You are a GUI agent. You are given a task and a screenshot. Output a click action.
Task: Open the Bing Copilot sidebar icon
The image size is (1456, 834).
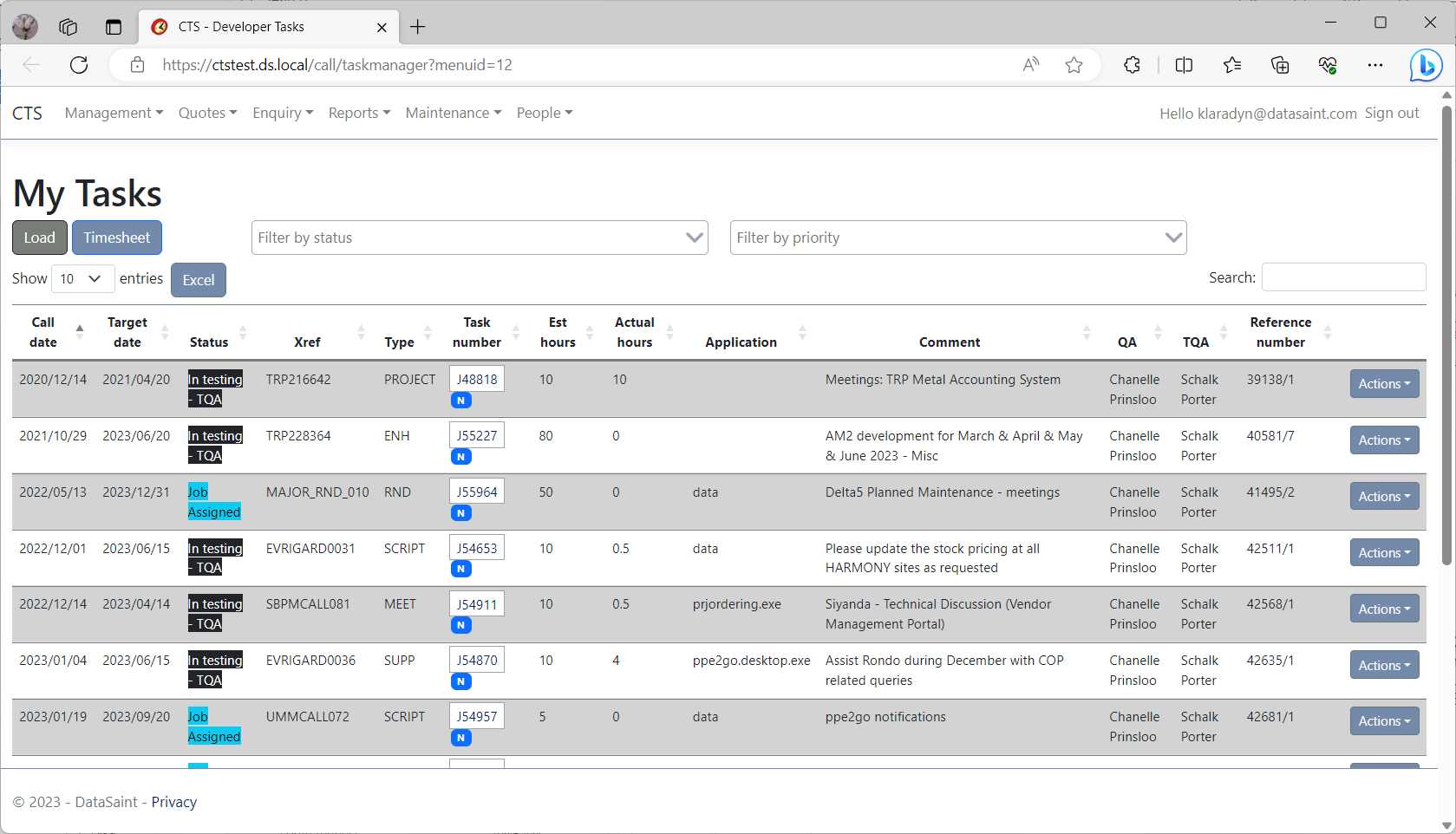coord(1426,65)
